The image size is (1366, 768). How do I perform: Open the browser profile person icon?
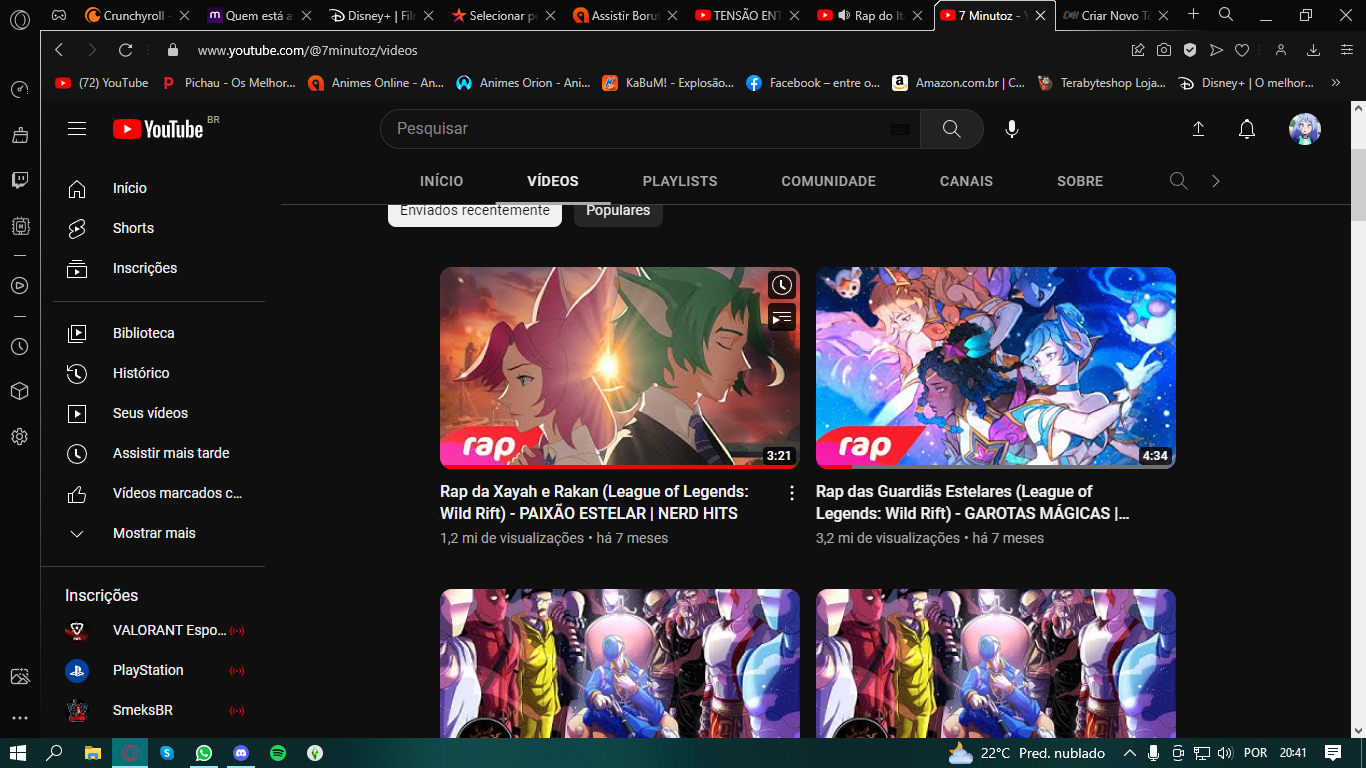click(x=1281, y=50)
